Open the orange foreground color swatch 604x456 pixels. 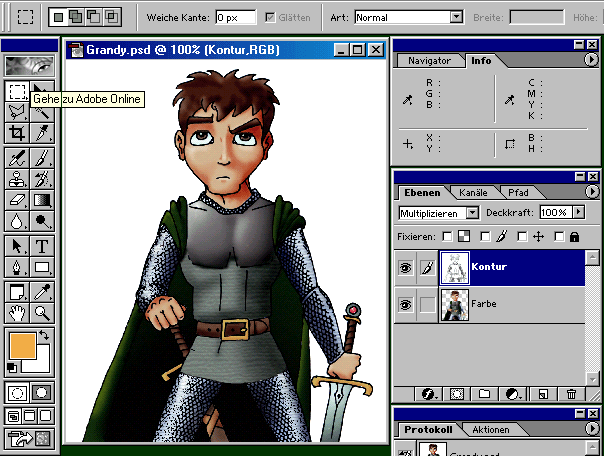click(23, 346)
